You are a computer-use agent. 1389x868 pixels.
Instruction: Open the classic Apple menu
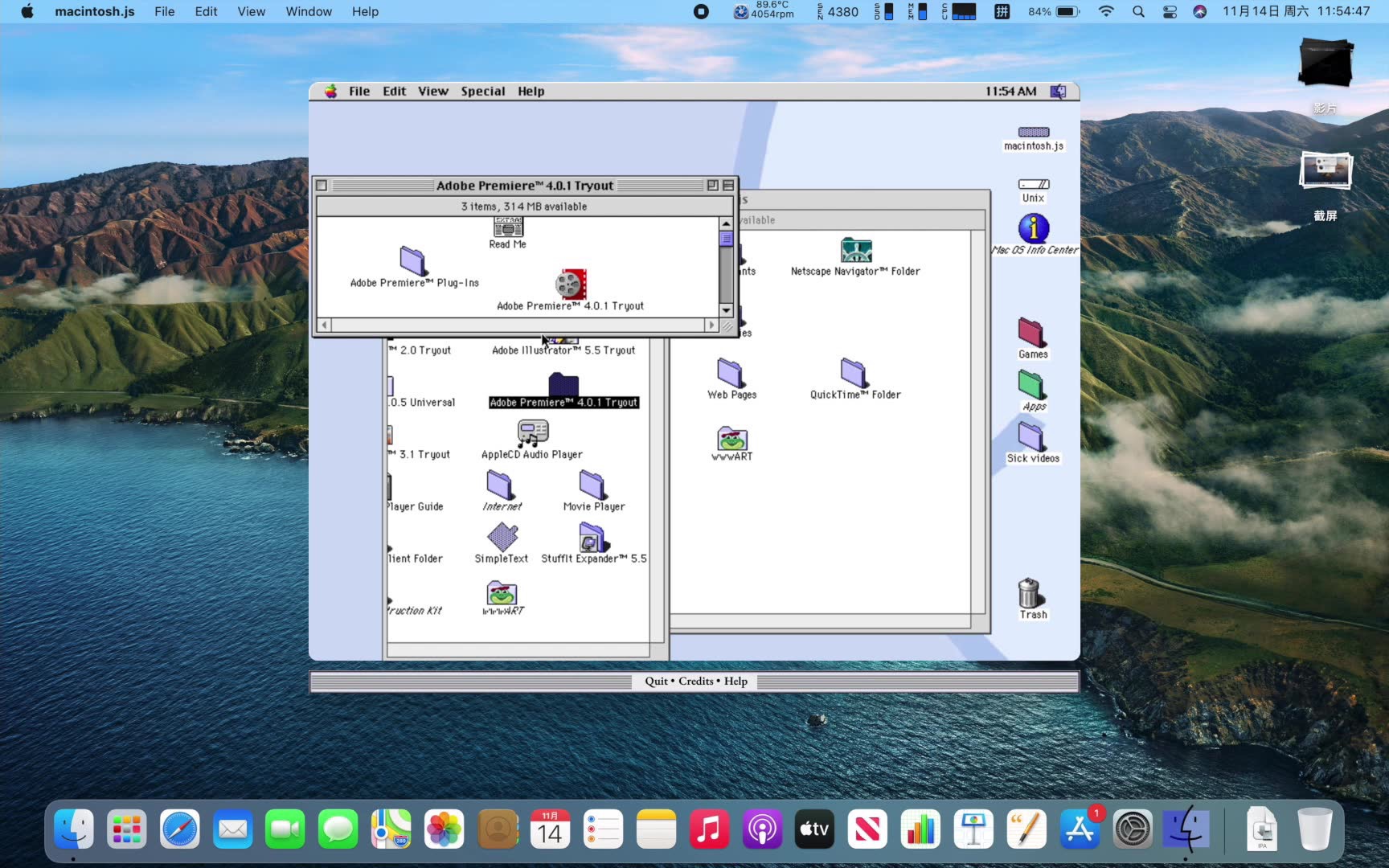[x=331, y=92]
